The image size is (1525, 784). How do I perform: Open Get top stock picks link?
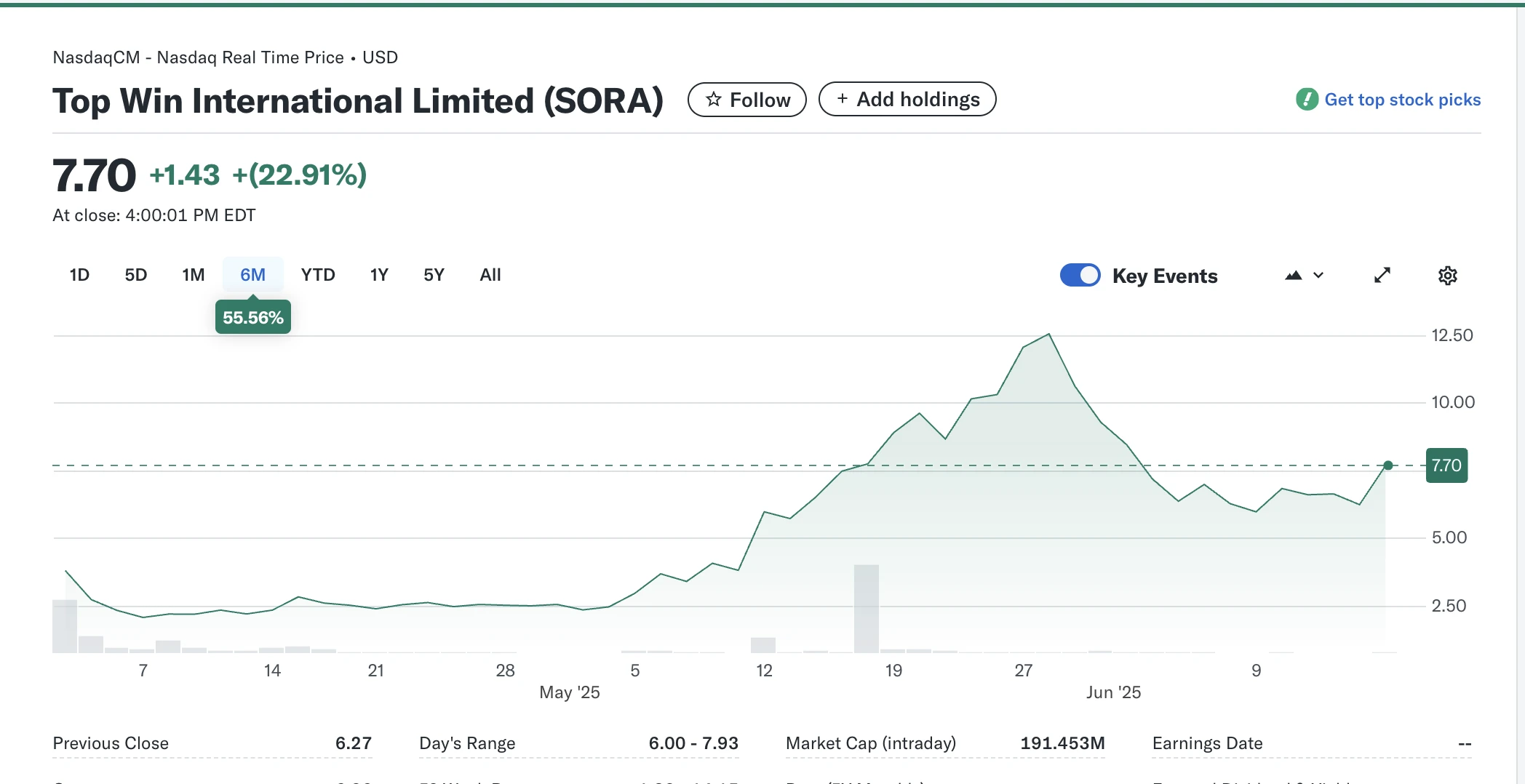coord(1402,100)
